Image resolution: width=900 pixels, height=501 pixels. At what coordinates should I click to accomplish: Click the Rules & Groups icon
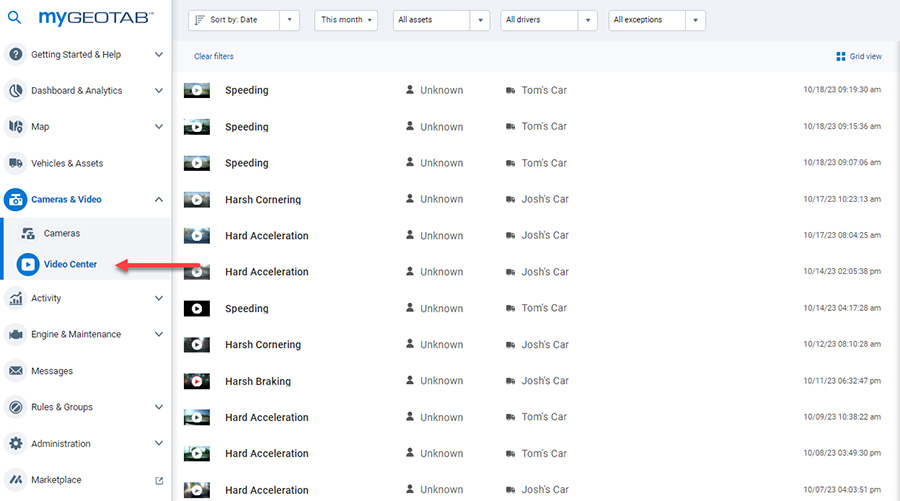pyautogui.click(x=15, y=407)
